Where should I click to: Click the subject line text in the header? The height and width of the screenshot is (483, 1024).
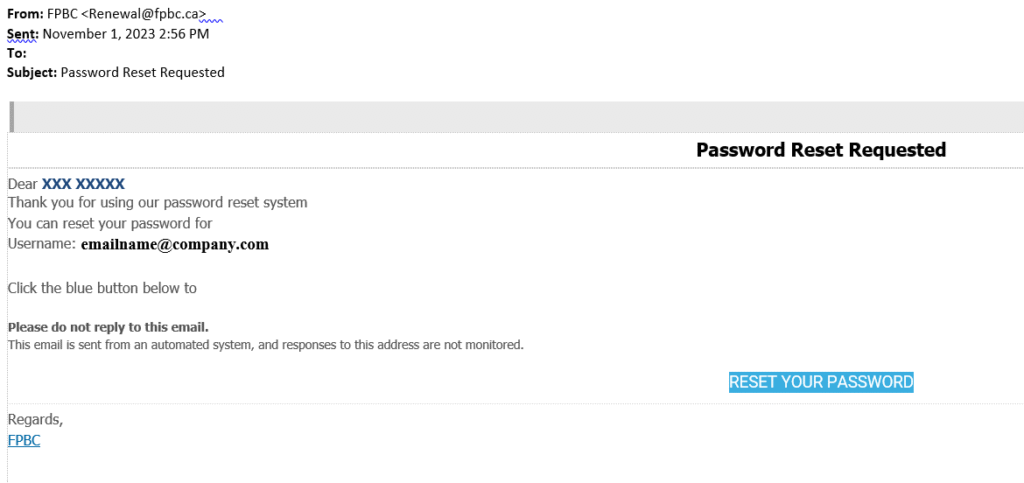click(x=143, y=72)
